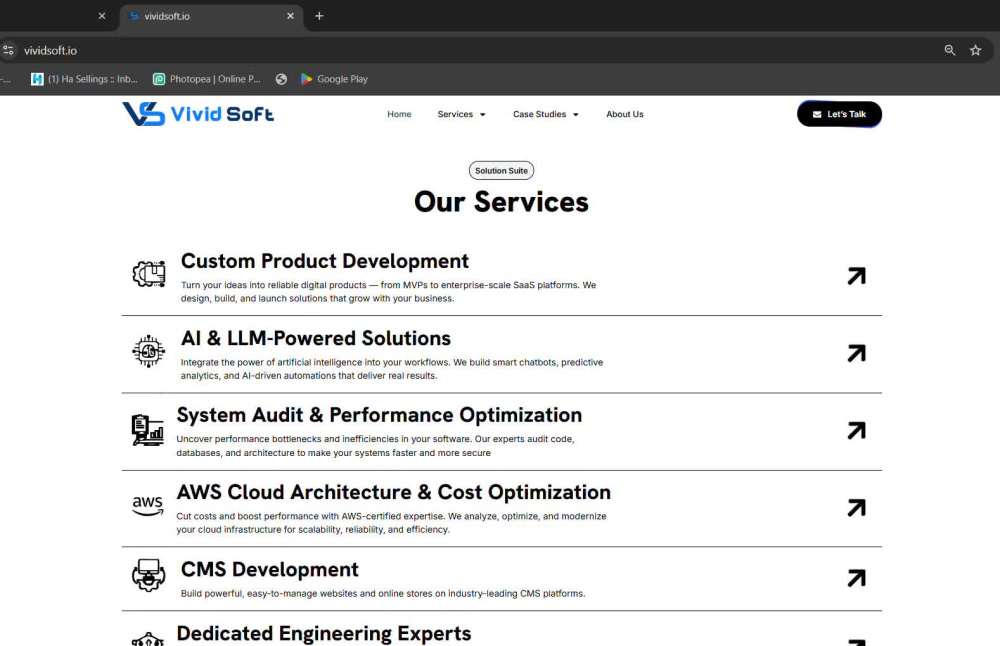Viewport: 1000px width, 646px height.
Task: Open a new browser tab
Action: coord(320,16)
